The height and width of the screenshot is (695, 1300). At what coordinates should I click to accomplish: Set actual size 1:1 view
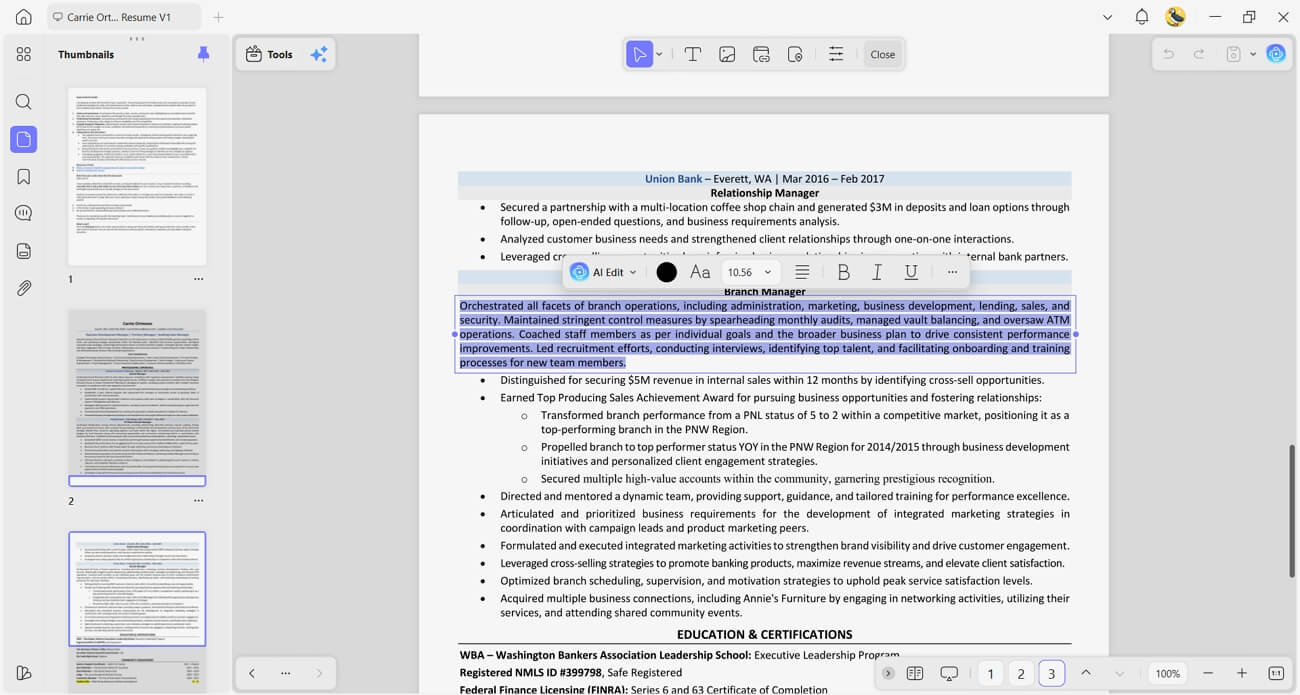click(1276, 673)
